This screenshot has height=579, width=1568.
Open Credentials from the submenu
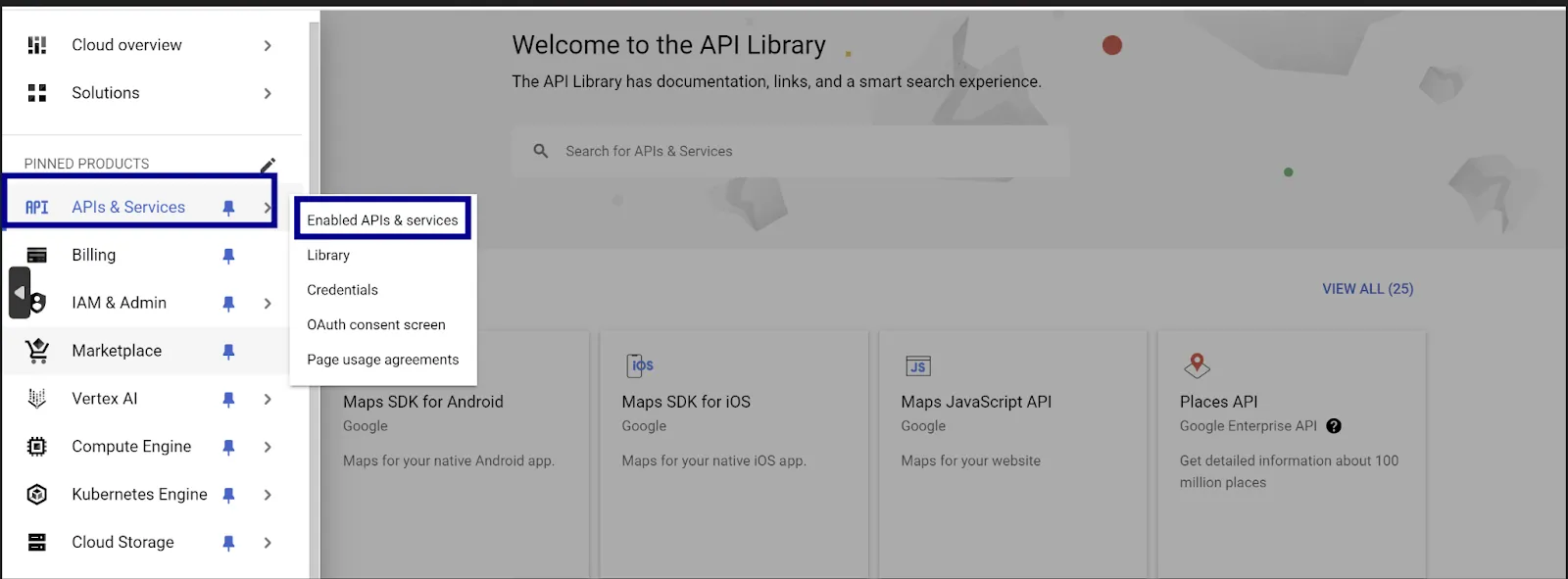pos(342,290)
